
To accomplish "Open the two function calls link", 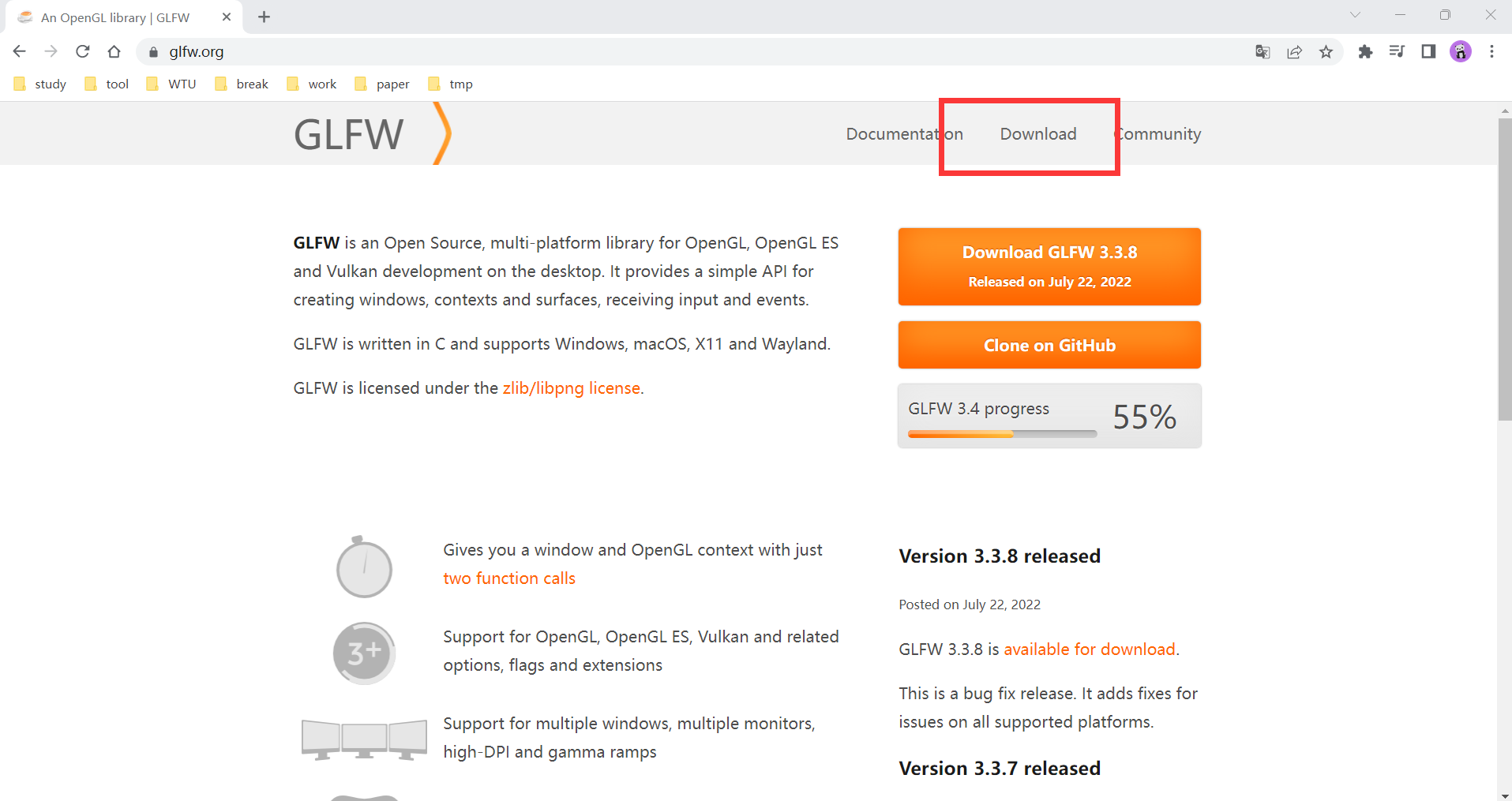I will (509, 578).
